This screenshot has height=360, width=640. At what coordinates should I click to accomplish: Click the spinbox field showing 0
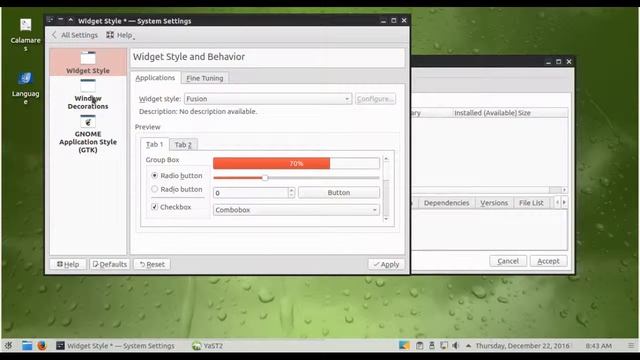(x=251, y=193)
